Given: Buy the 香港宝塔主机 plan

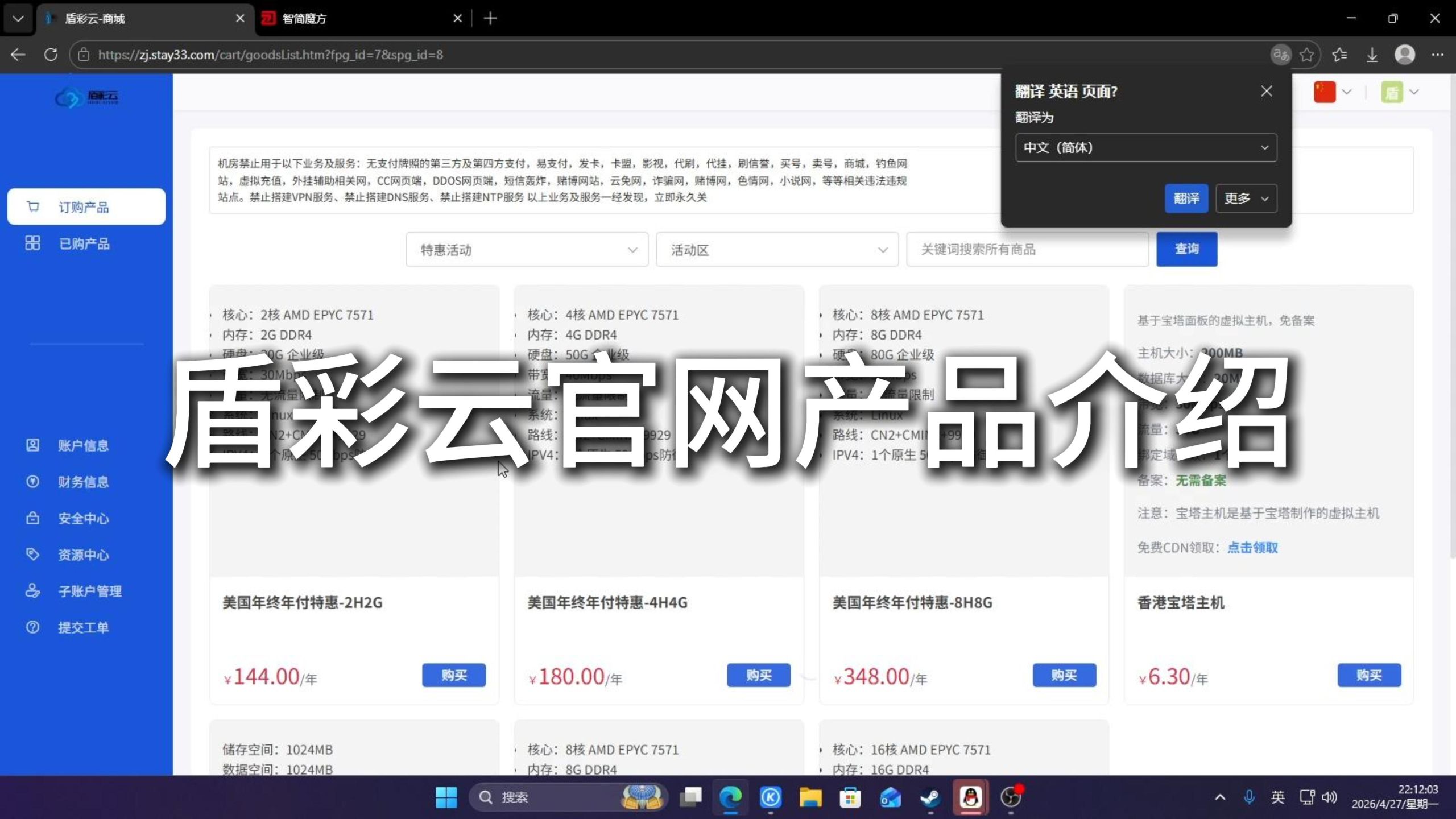Looking at the screenshot, I should pos(1369,675).
